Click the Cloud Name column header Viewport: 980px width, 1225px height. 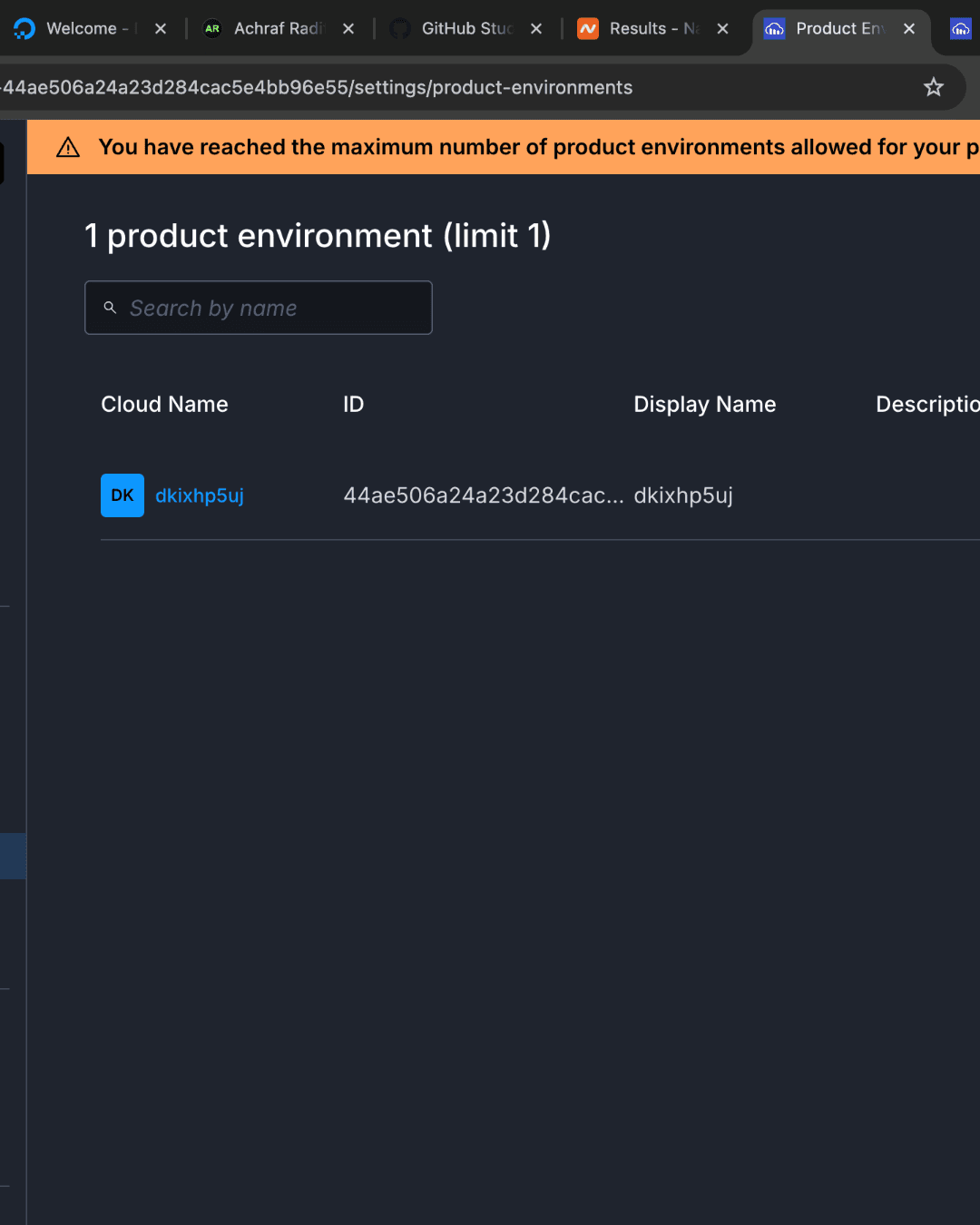coord(164,405)
